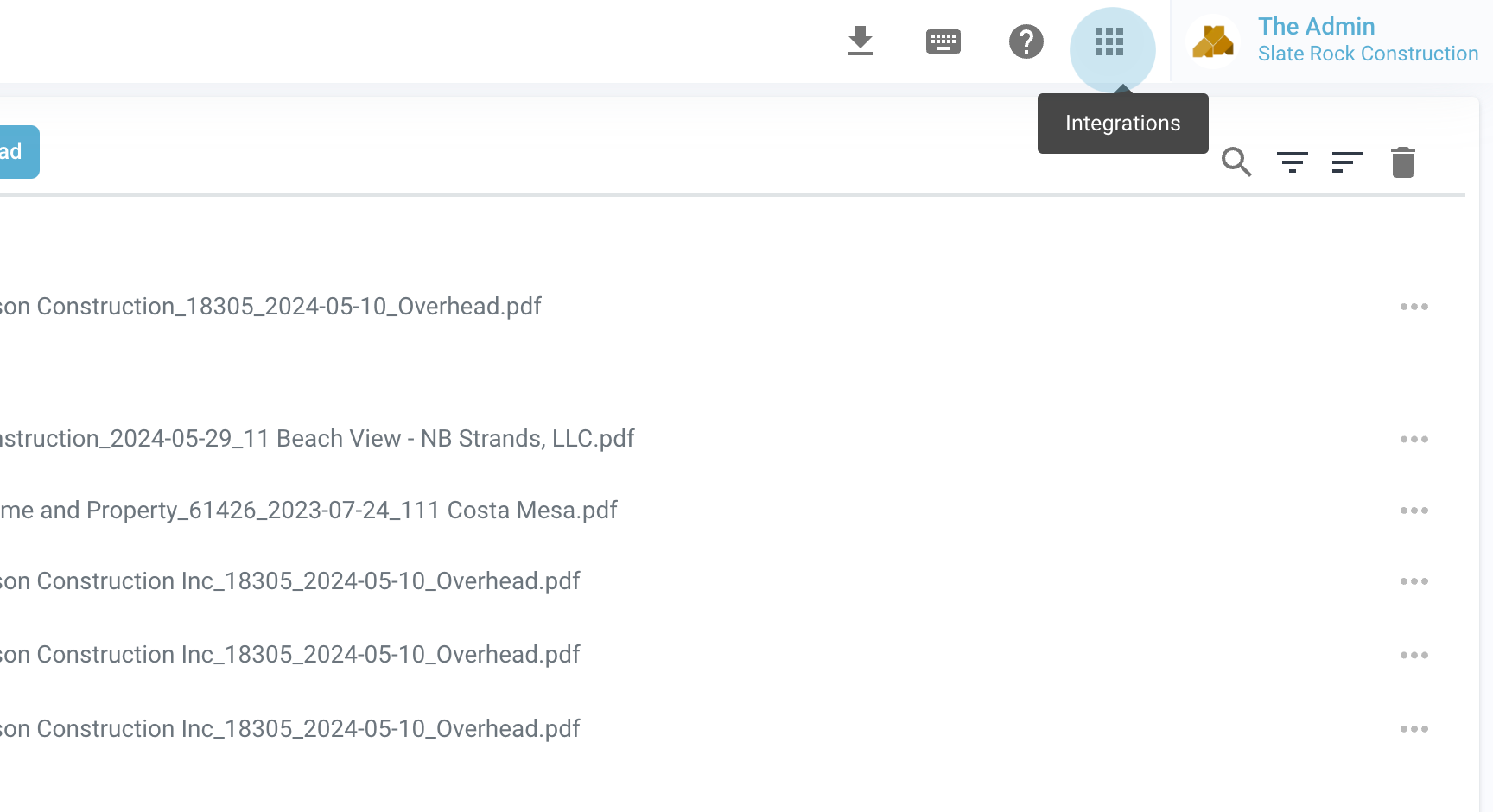Open more options for Beach View file

coord(1414,439)
